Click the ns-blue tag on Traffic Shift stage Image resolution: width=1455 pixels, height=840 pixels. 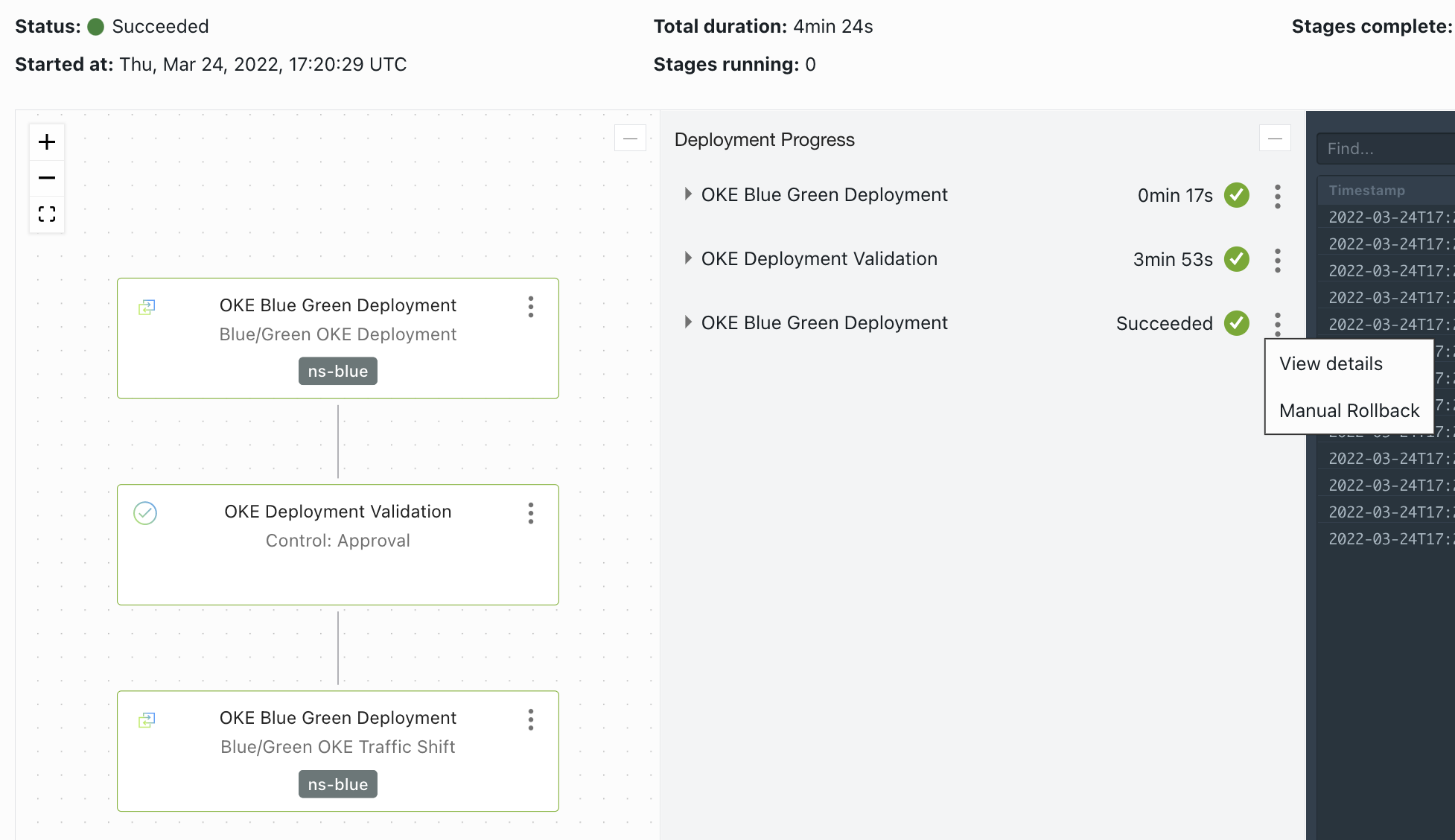(338, 785)
